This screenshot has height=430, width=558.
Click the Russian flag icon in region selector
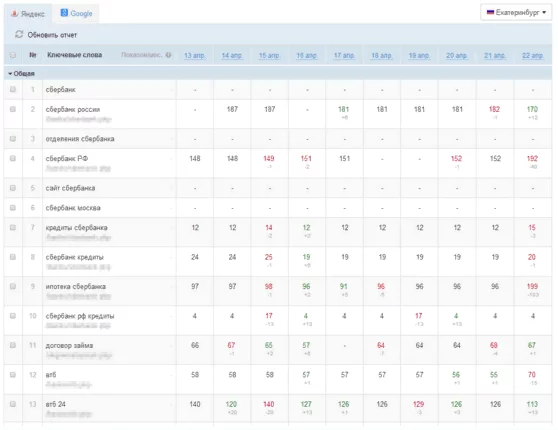pos(490,12)
